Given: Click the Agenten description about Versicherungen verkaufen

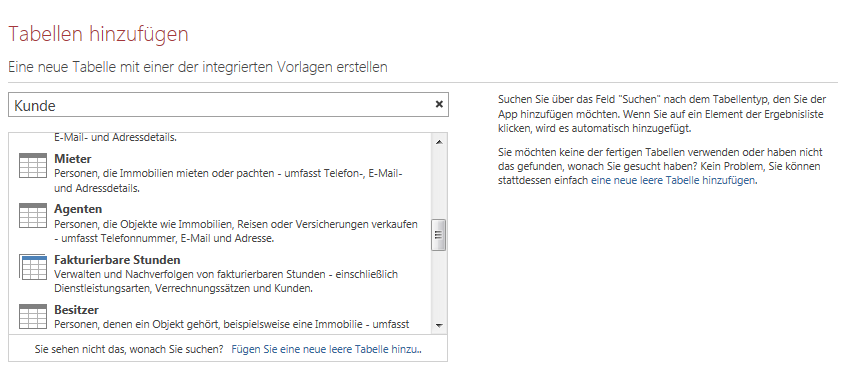Looking at the screenshot, I should click(236, 231).
